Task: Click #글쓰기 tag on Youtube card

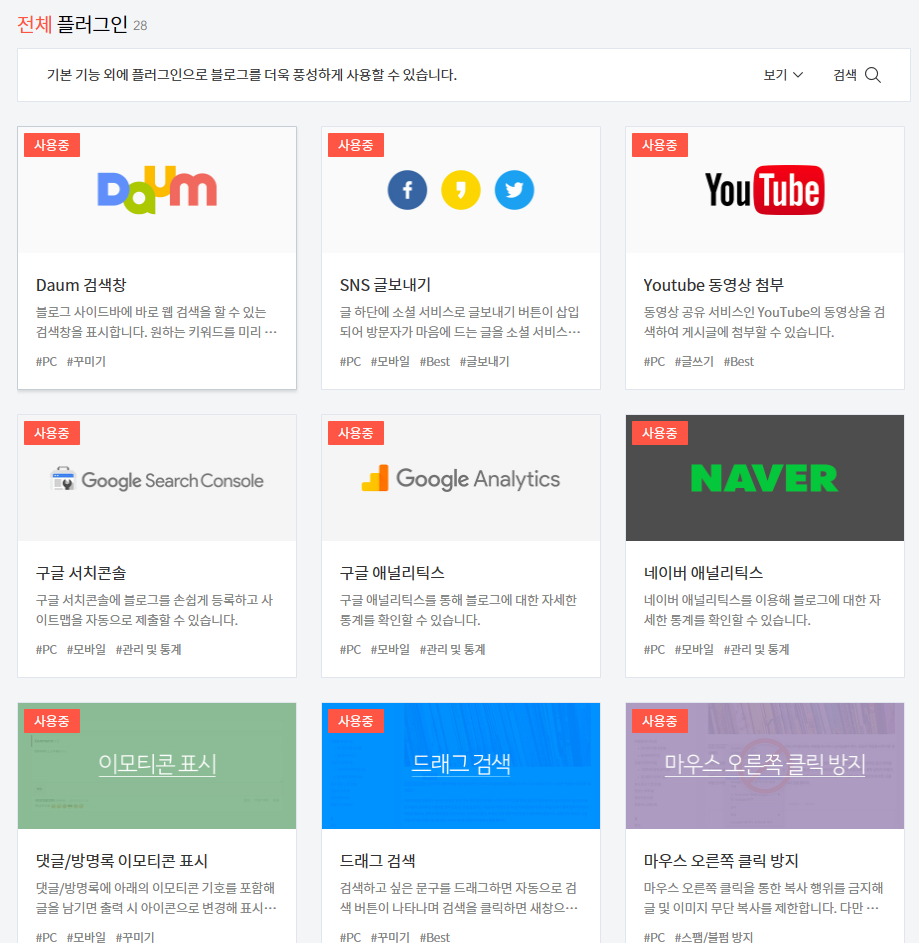Action: pos(694,361)
